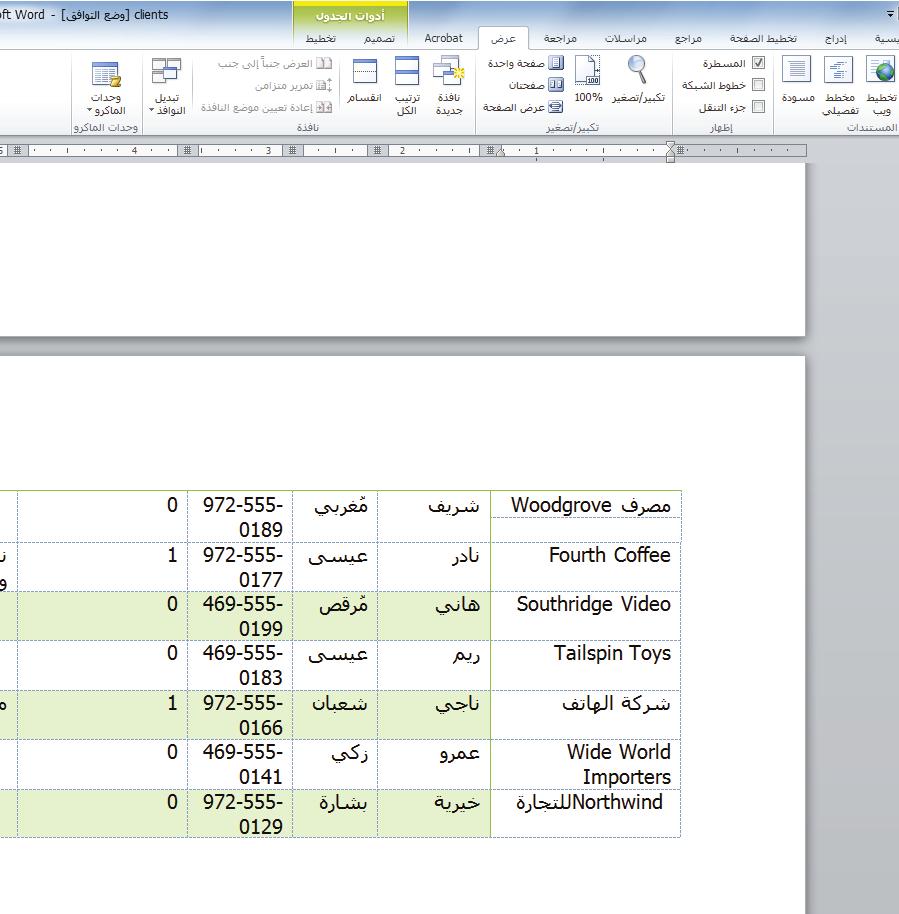Image resolution: width=899 pixels, height=914 pixels.
Task: Click the name ريم in the table
Action: click(466, 655)
